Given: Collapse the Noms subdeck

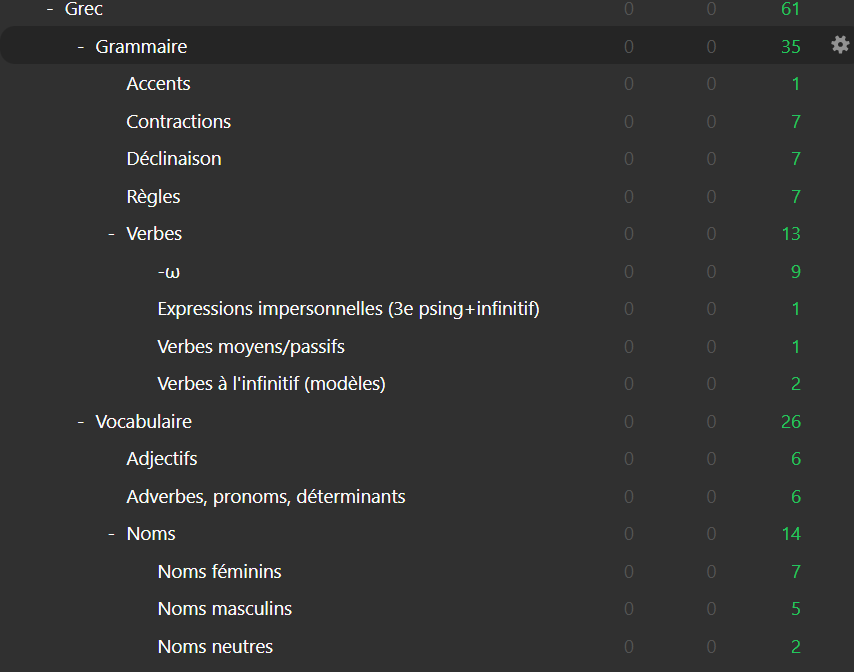Looking at the screenshot, I should point(112,534).
